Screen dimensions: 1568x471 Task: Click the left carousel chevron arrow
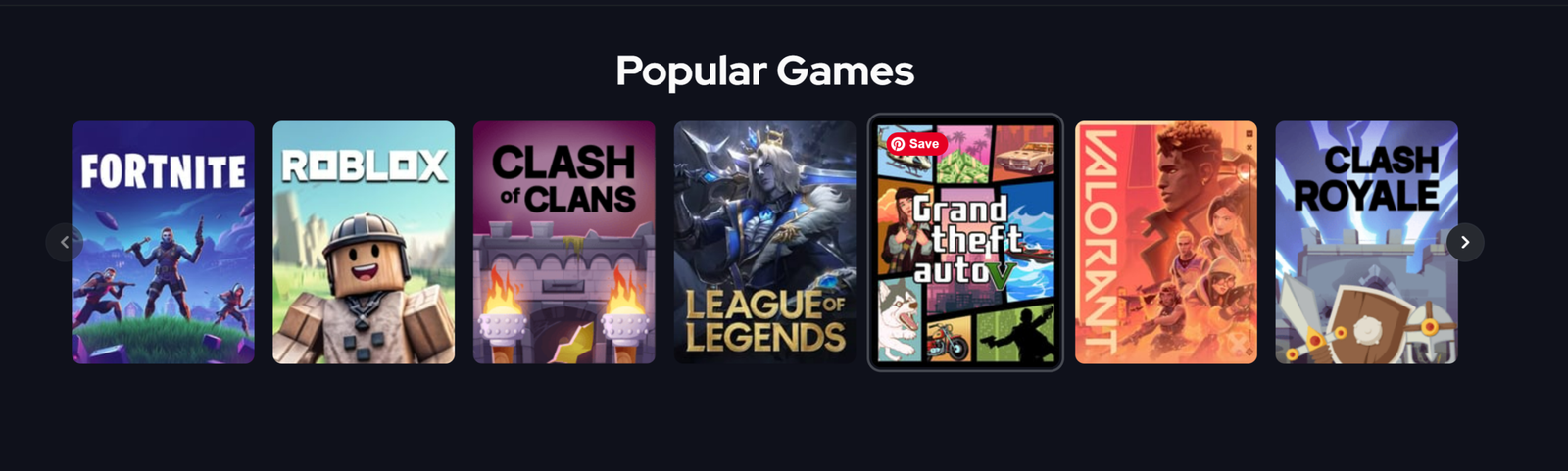coord(65,242)
